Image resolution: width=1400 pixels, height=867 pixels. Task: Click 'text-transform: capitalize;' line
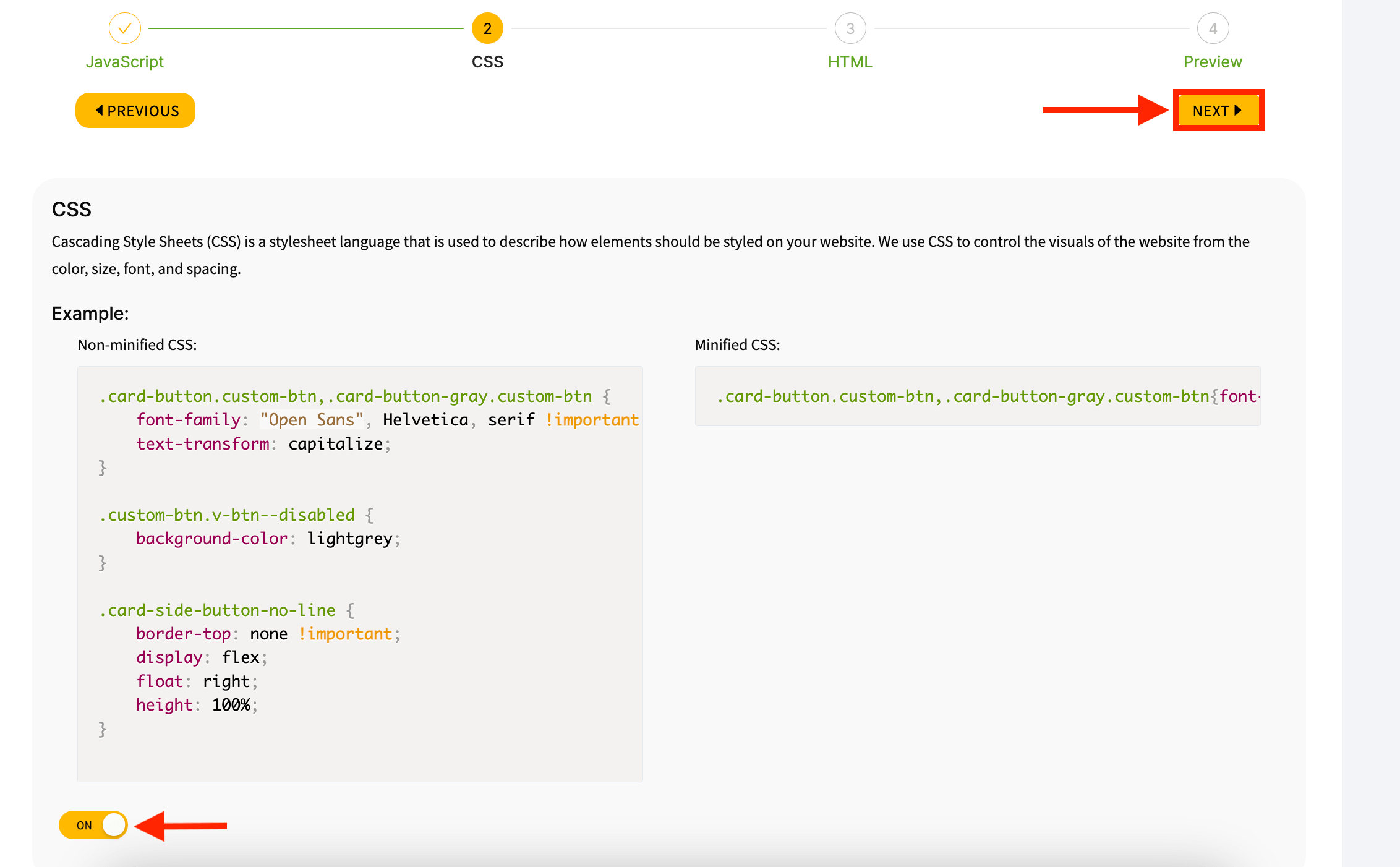[x=263, y=443]
